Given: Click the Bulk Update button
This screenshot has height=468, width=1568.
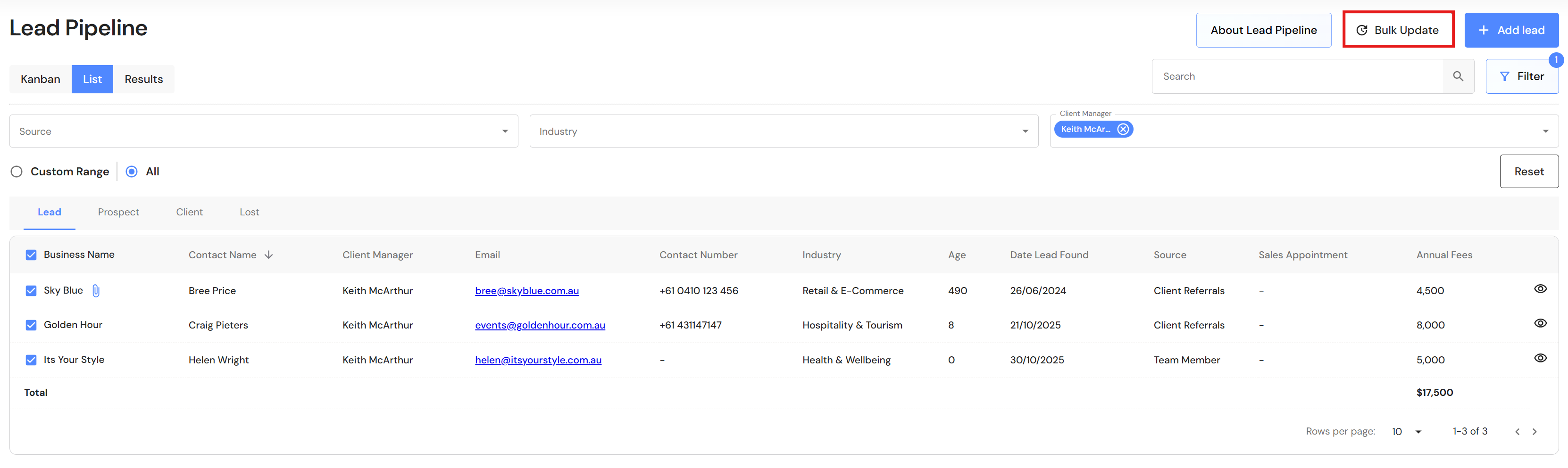Looking at the screenshot, I should point(1398,30).
